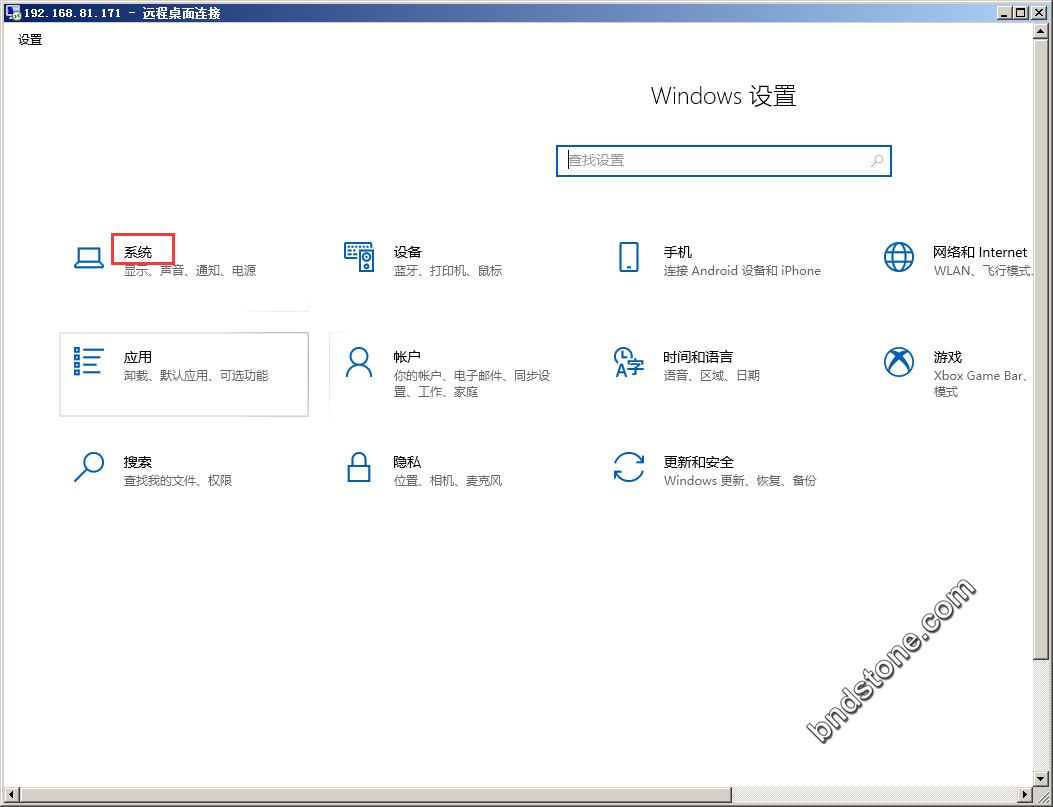Select the 隐私 category label
The height and width of the screenshot is (807, 1053).
point(407,462)
